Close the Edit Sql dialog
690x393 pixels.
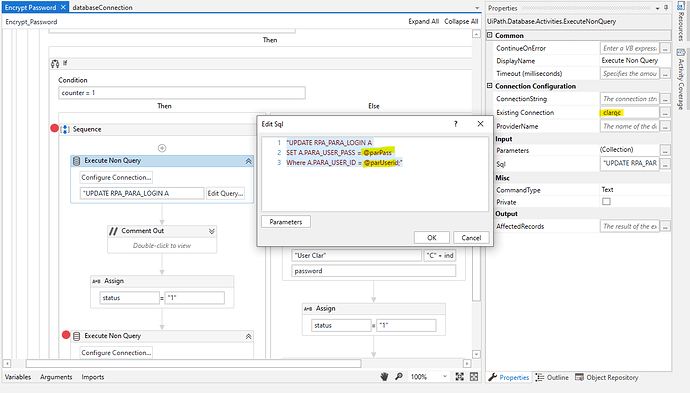[x=481, y=124]
